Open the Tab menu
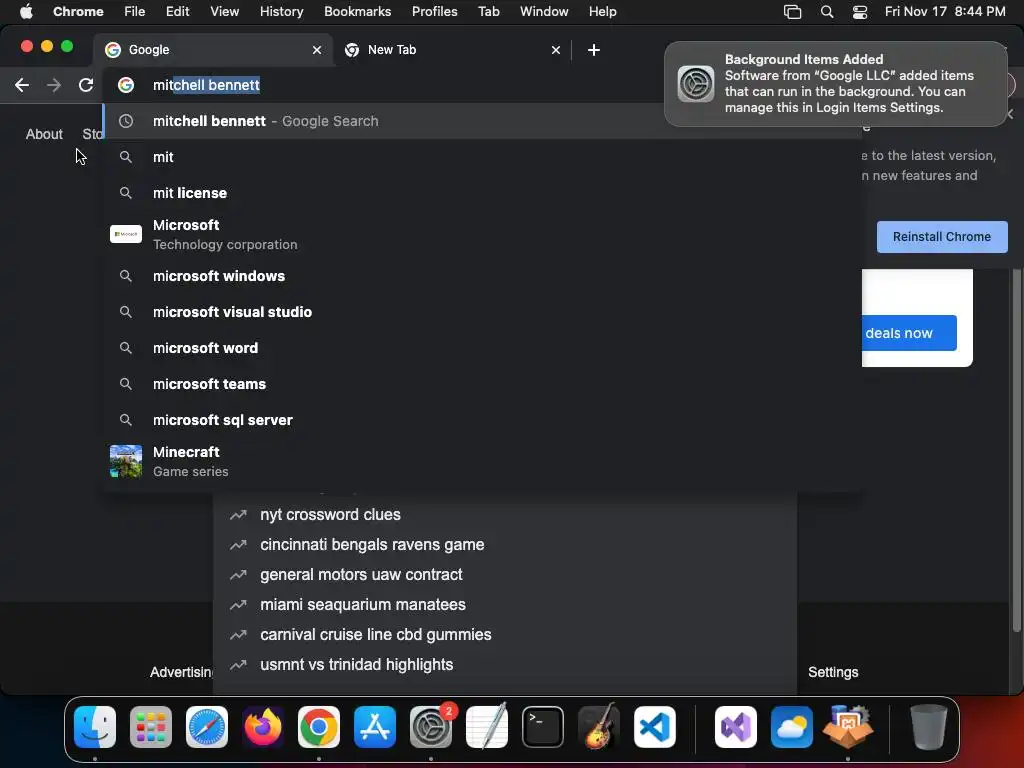The height and width of the screenshot is (768, 1024). pos(488,11)
